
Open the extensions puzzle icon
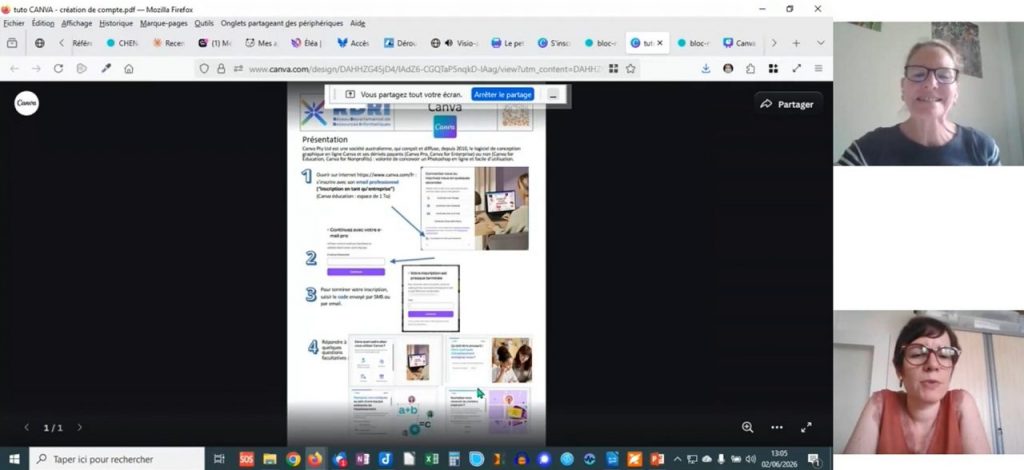click(750, 69)
